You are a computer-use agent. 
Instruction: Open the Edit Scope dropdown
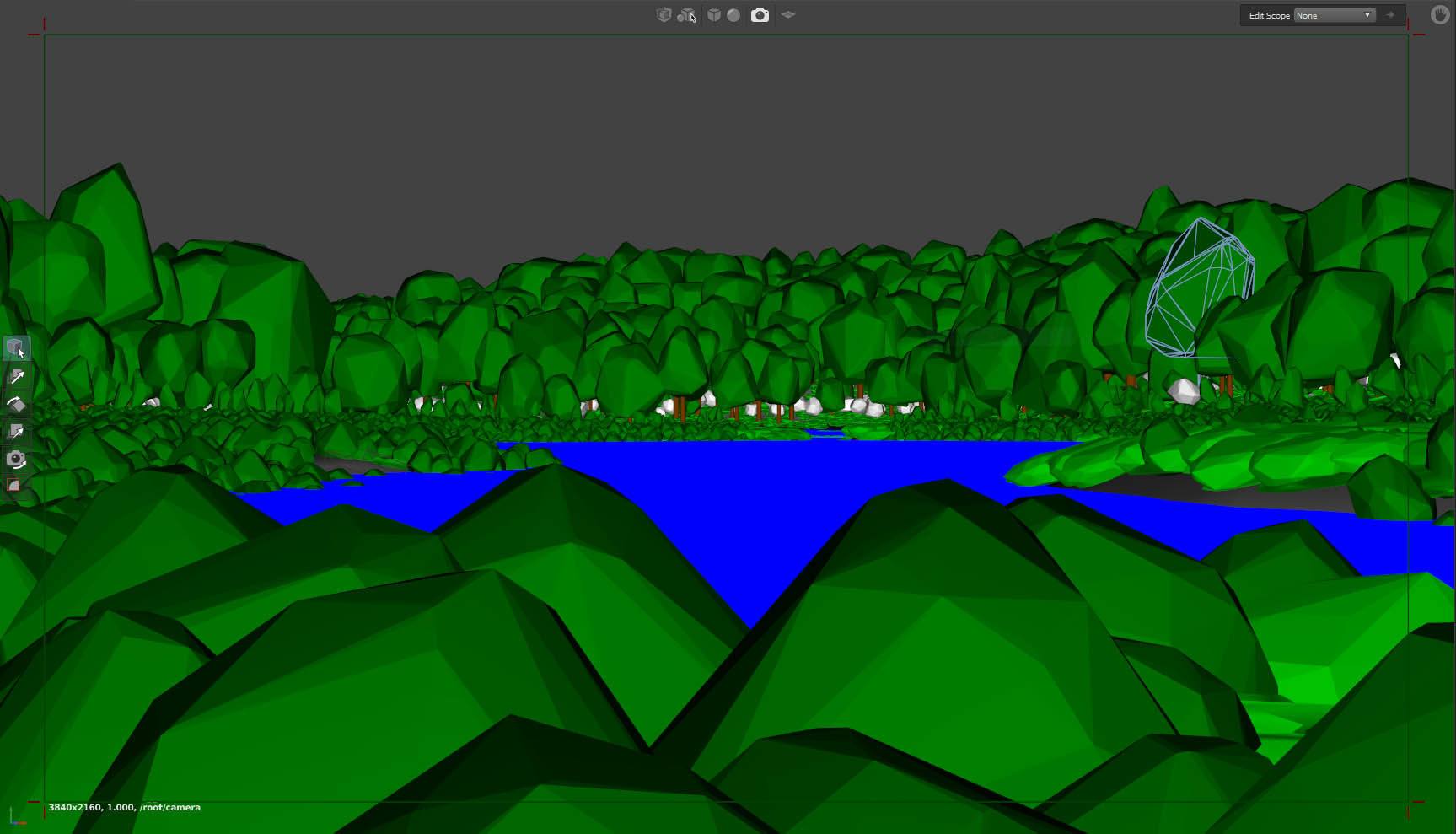pos(1335,15)
